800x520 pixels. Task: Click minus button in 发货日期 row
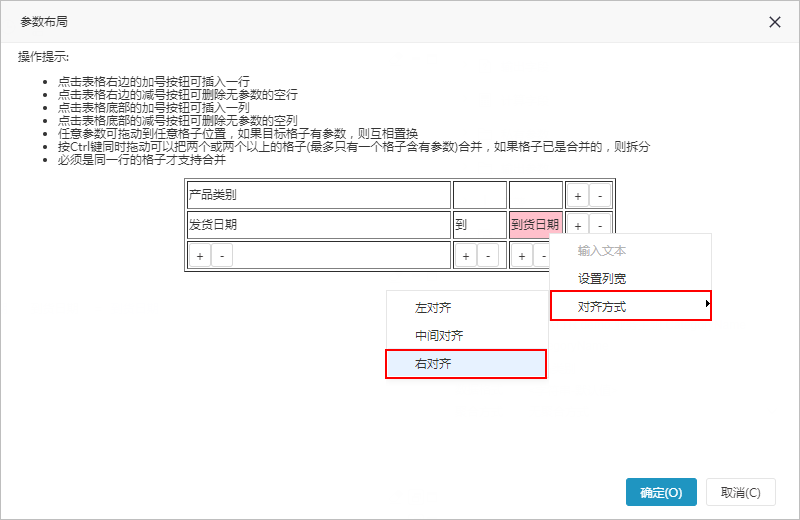(600, 226)
